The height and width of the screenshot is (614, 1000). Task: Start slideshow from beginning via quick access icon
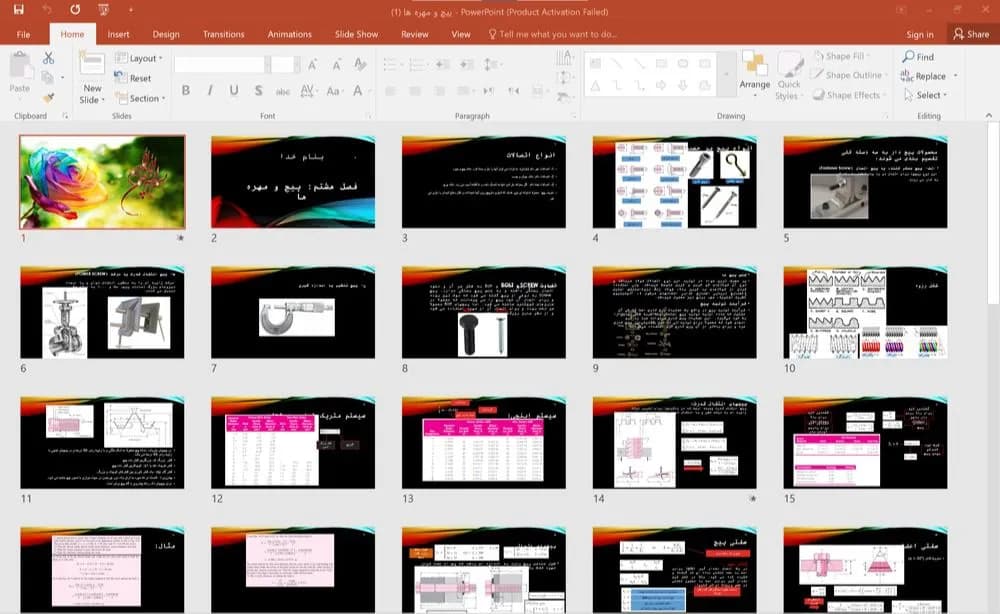(x=103, y=10)
